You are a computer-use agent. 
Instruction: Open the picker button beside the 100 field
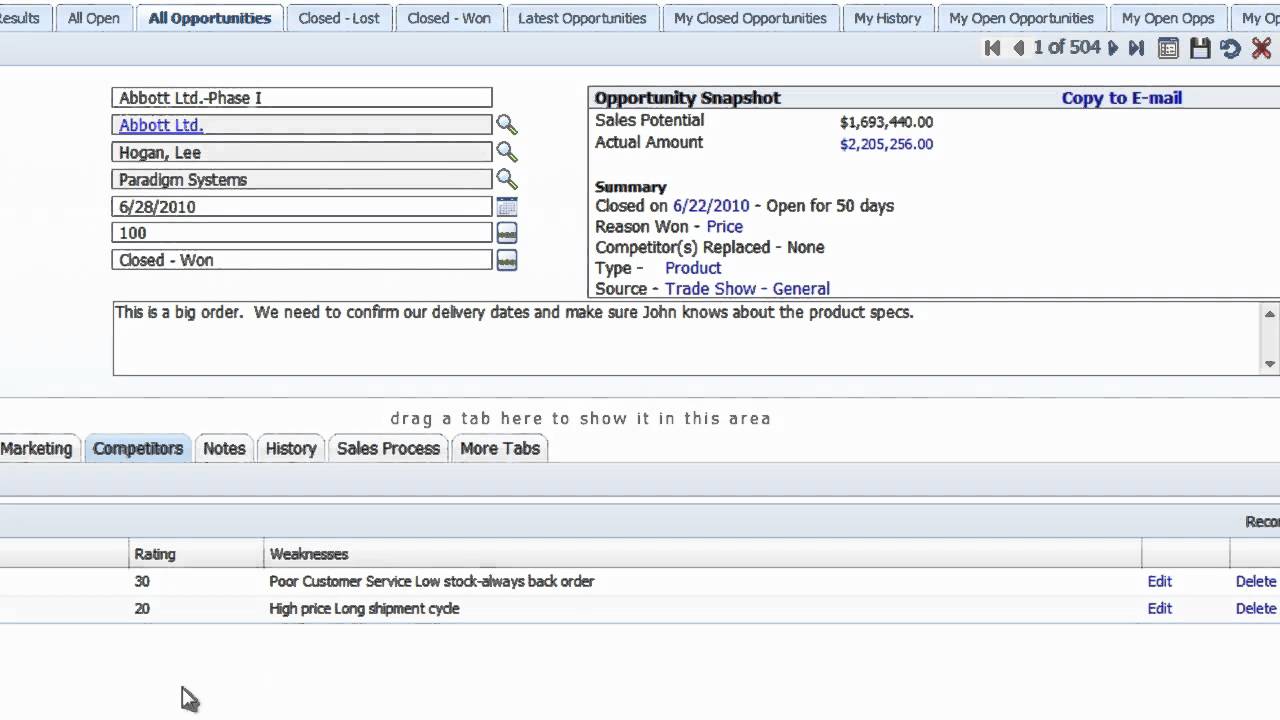(x=507, y=233)
